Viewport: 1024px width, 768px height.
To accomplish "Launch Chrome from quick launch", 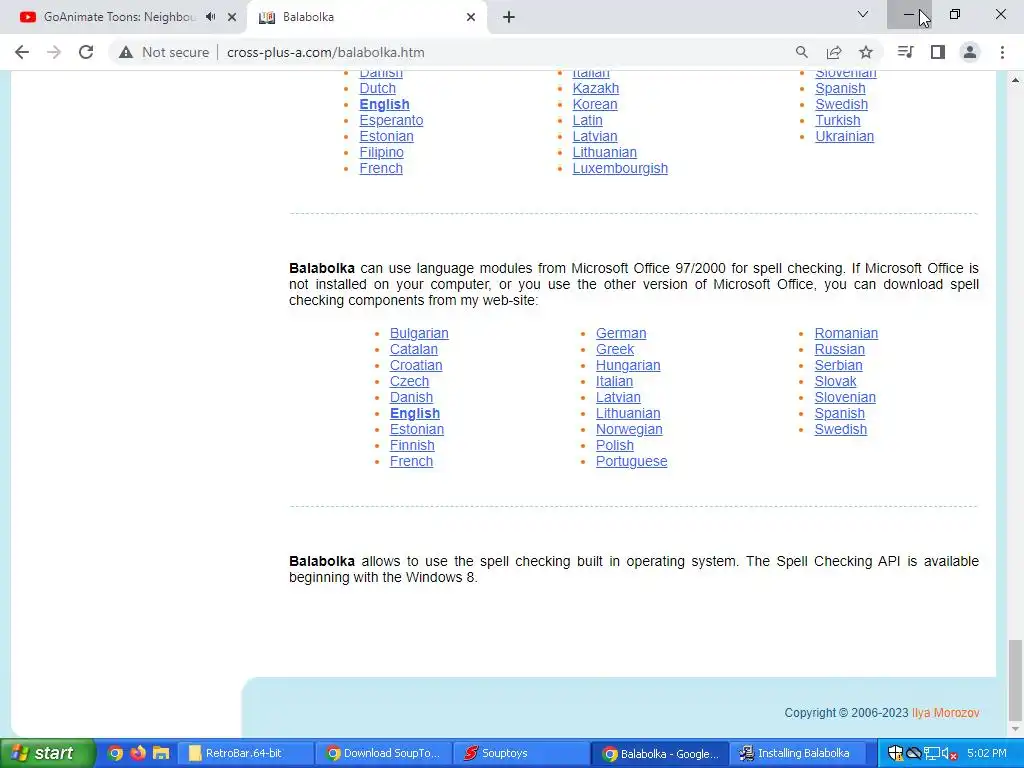I will click(115, 754).
